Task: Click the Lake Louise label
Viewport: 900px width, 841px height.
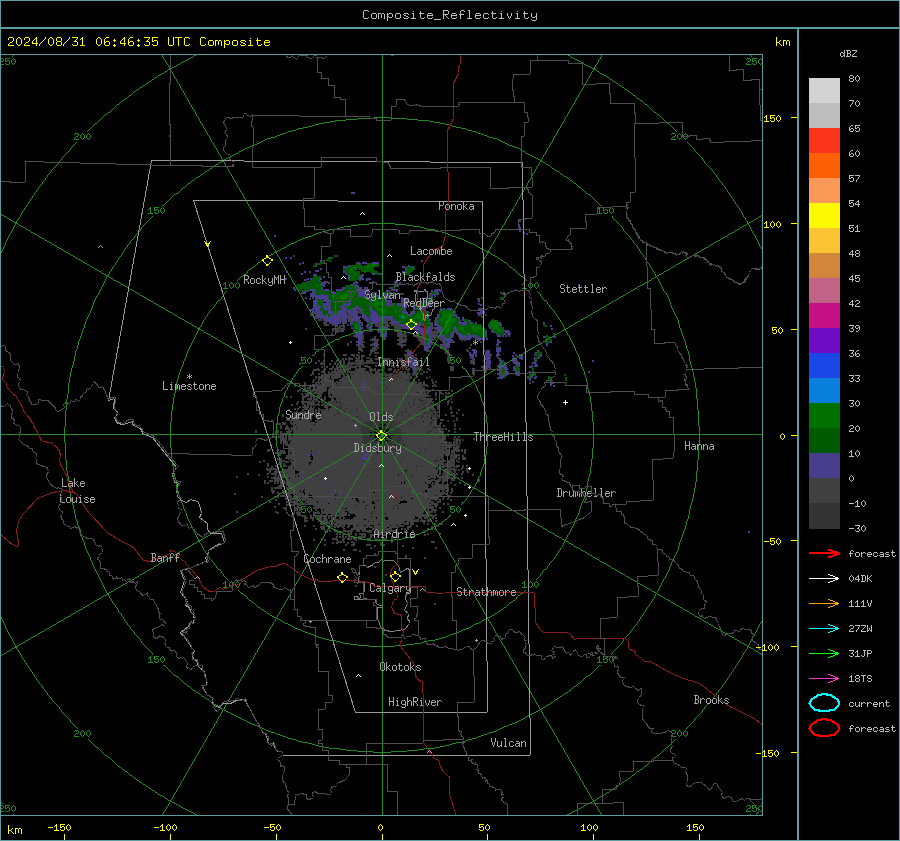Action: 77,491
